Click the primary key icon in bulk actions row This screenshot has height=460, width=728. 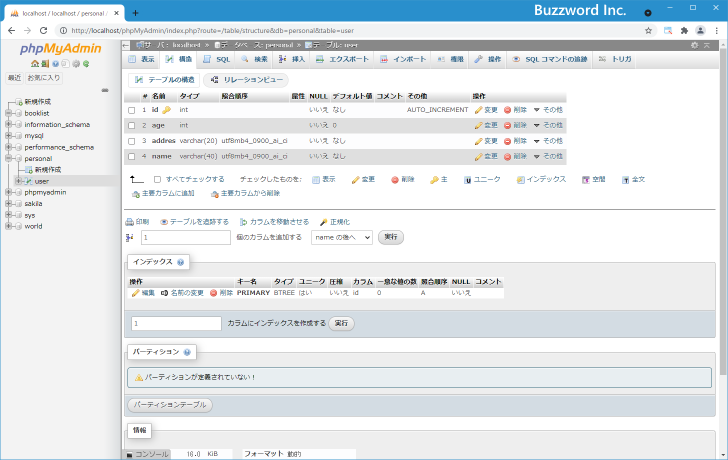pyautogui.click(x=435, y=180)
